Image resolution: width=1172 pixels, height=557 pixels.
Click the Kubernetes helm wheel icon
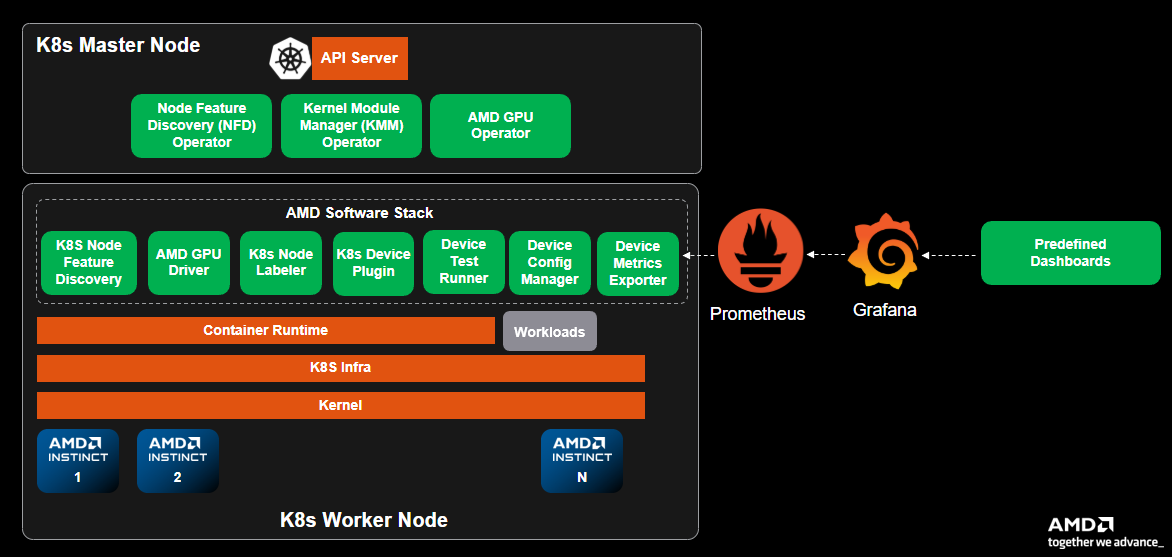point(290,58)
